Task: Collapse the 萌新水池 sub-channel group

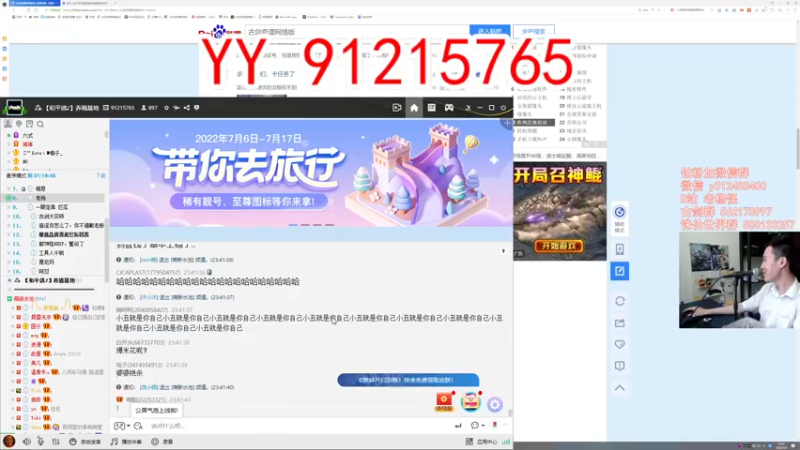Action: click(9, 298)
